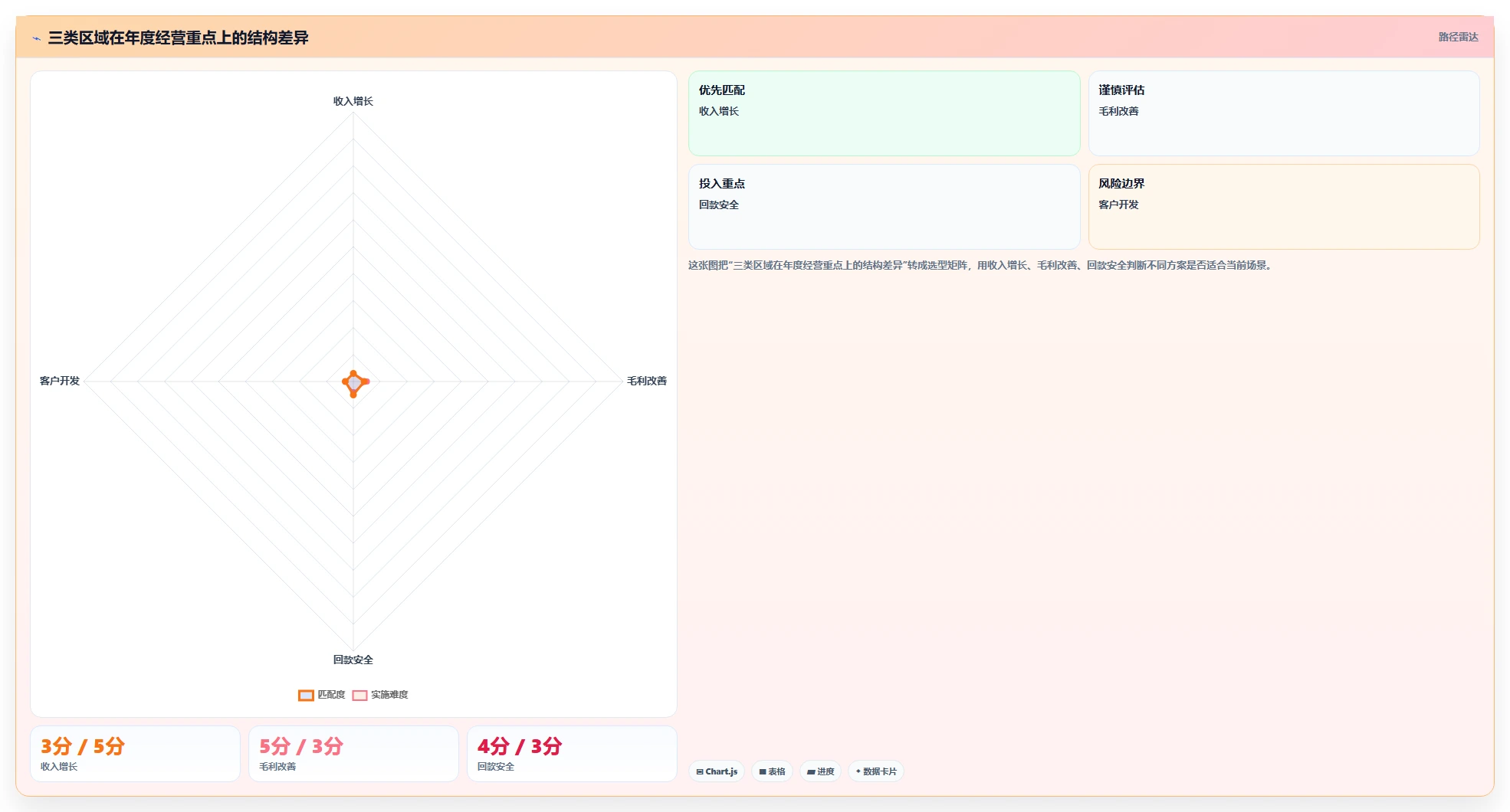
Task: Click the right data point on the radar
Action: (366, 381)
